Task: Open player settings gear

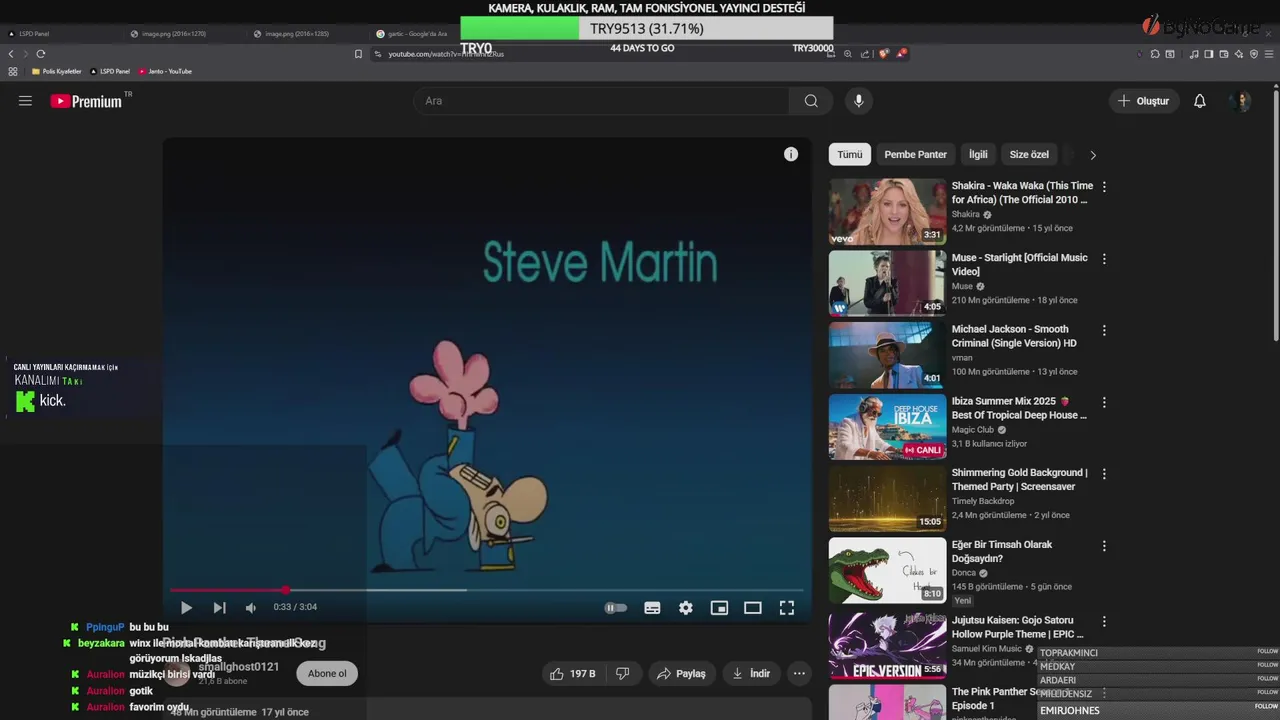Action: (x=686, y=607)
